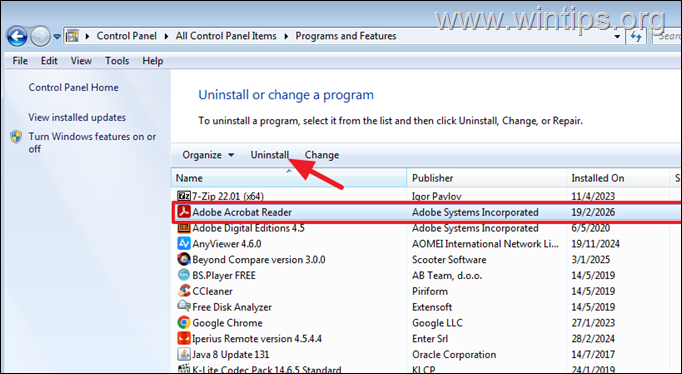682x374 pixels.
Task: Click the Refresh button beside address bar
Action: [x=636, y=37]
